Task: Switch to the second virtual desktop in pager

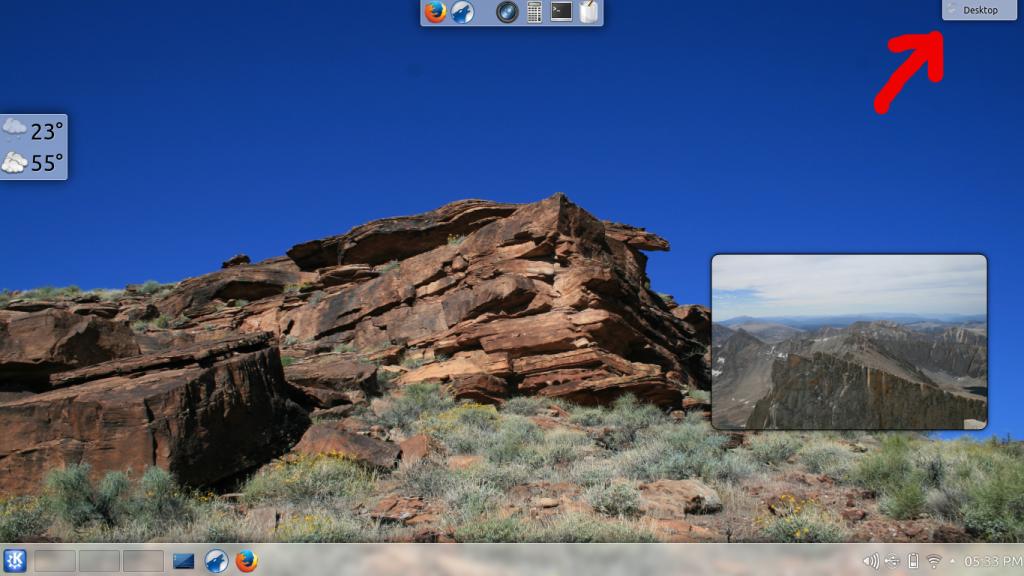Action: [99, 561]
